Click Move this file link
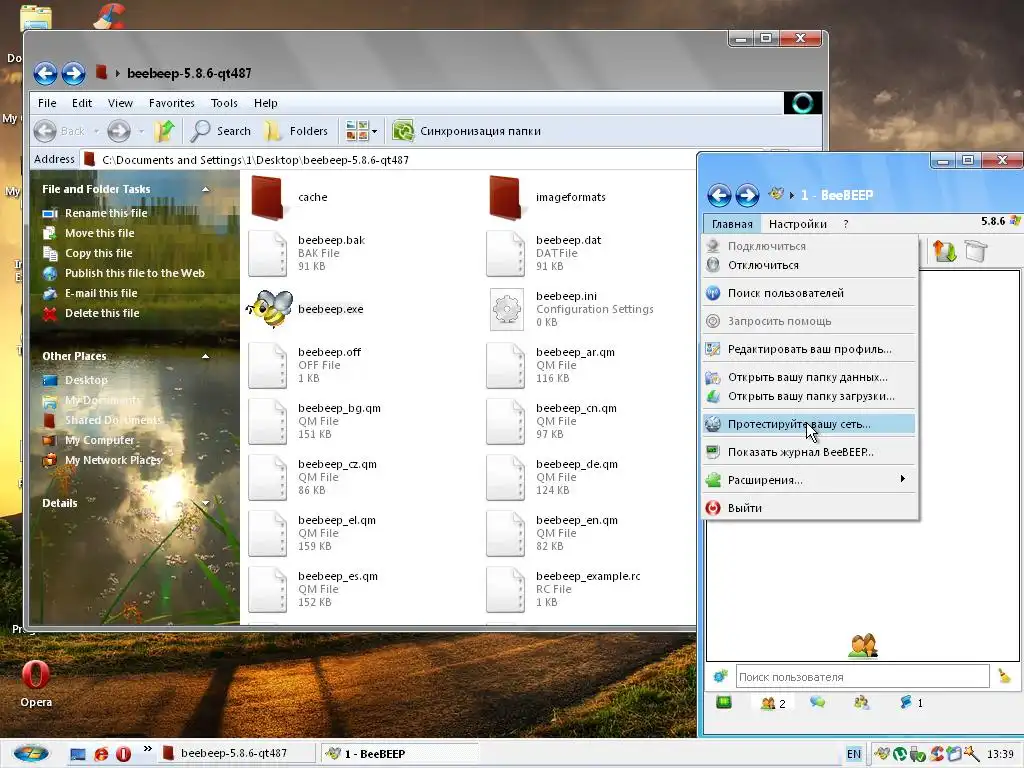The height and width of the screenshot is (768, 1024). coord(99,233)
